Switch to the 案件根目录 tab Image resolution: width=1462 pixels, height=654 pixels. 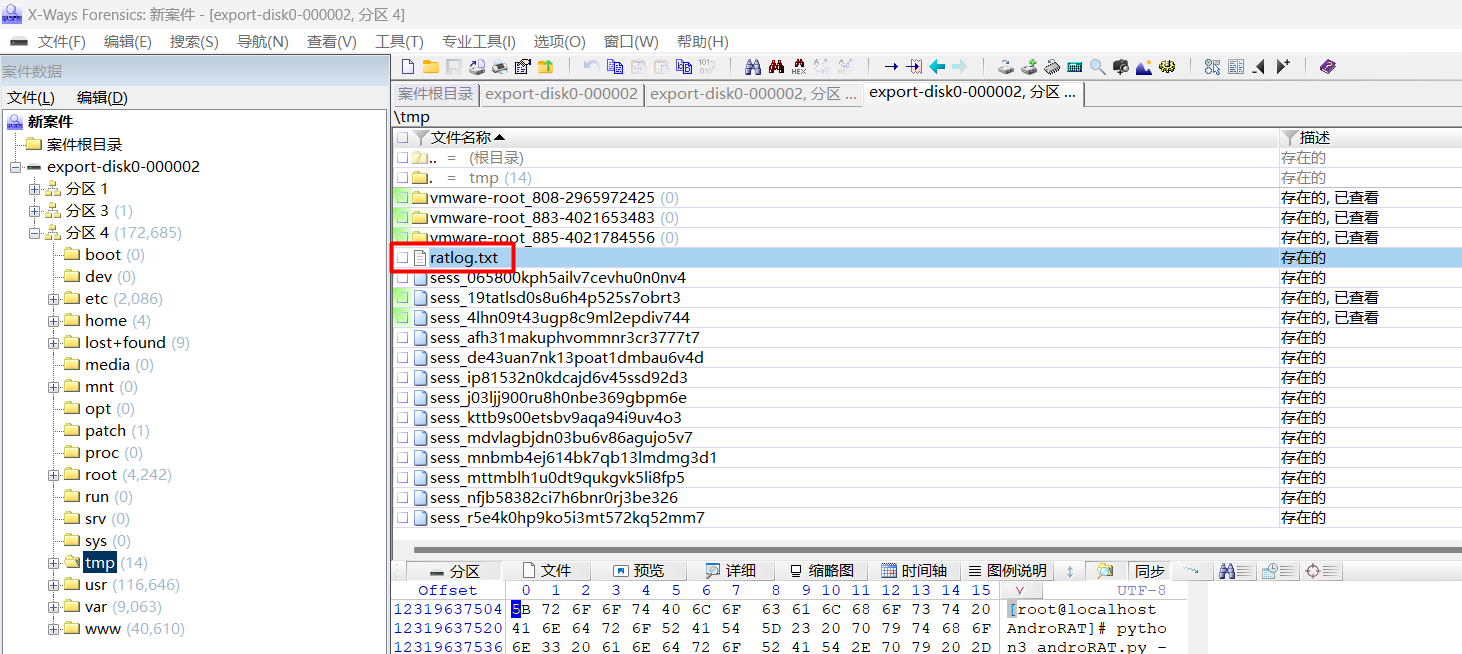(435, 94)
